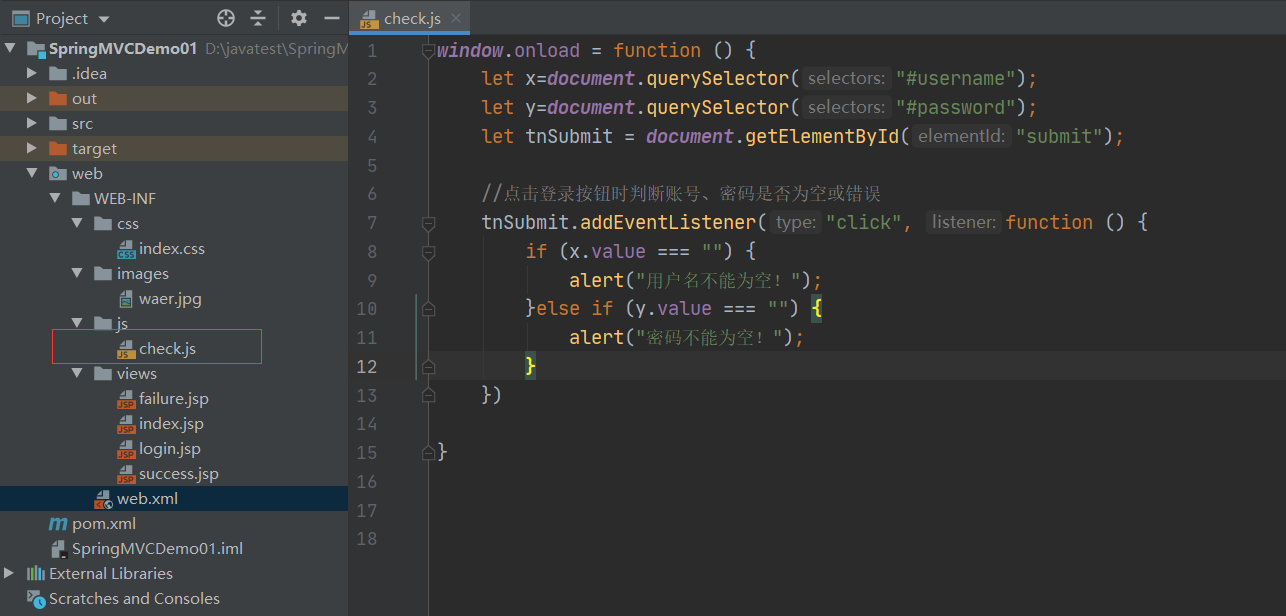Image resolution: width=1286 pixels, height=616 pixels.
Task: Click the External Libraries bar-chart icon
Action: click(x=36, y=573)
